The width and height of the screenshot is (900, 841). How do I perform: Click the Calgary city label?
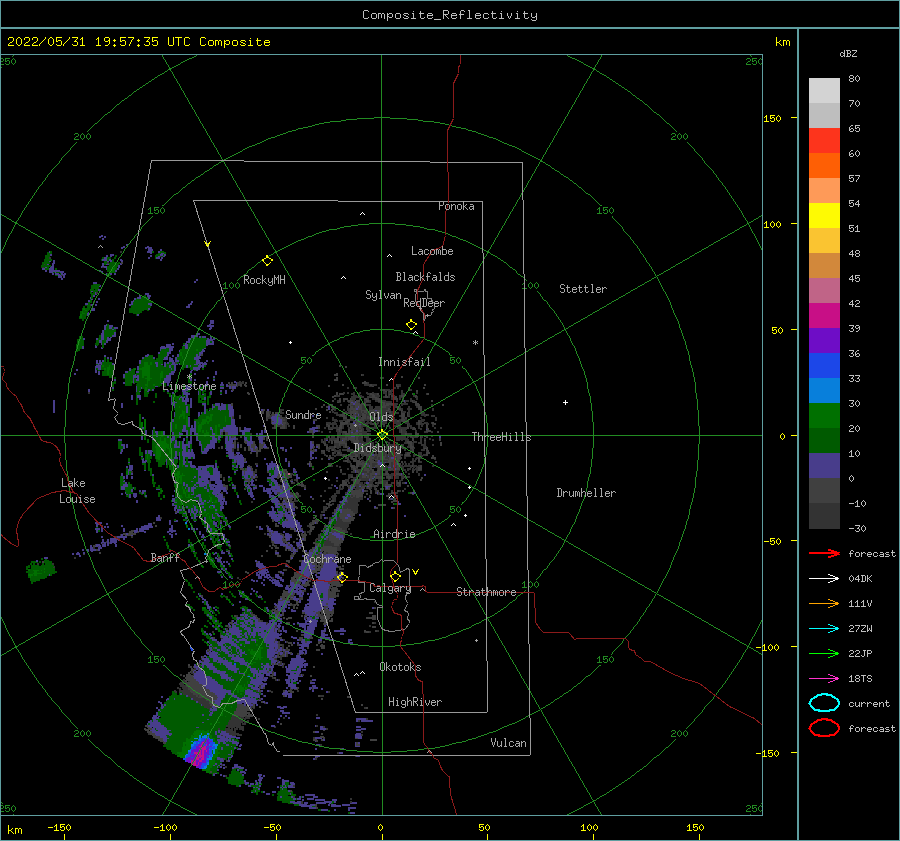point(390,588)
